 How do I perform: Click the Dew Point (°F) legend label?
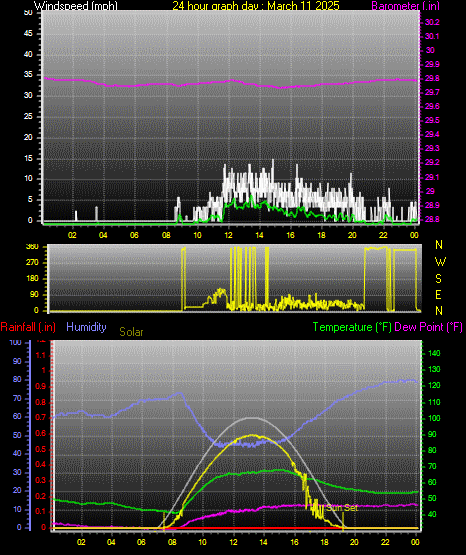pyautogui.click(x=428, y=327)
